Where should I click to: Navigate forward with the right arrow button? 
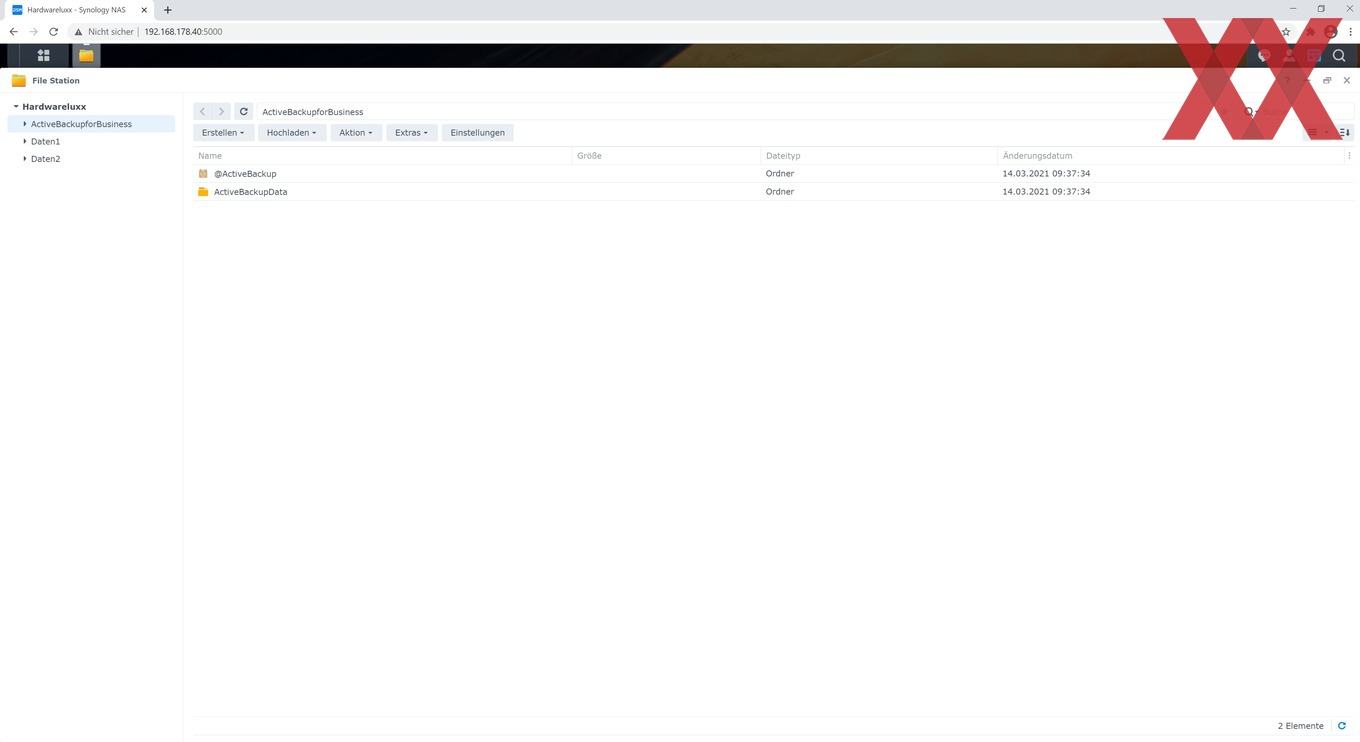[x=221, y=112]
